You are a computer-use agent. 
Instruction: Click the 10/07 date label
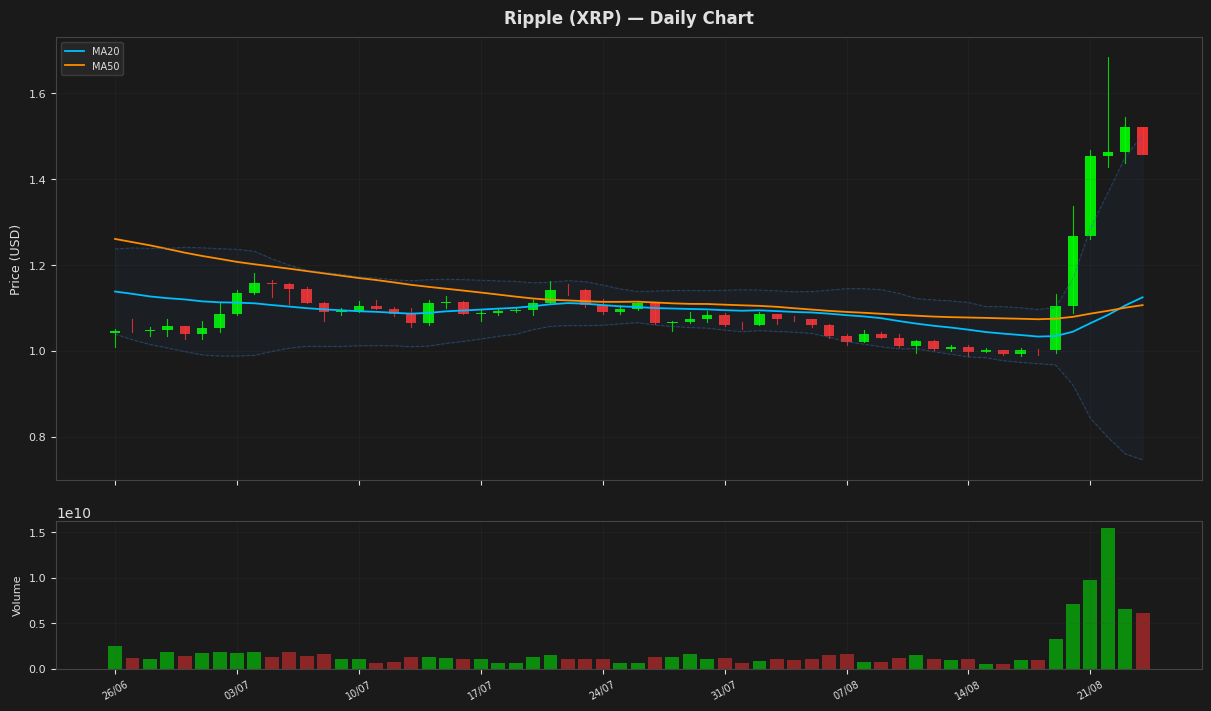click(x=359, y=690)
